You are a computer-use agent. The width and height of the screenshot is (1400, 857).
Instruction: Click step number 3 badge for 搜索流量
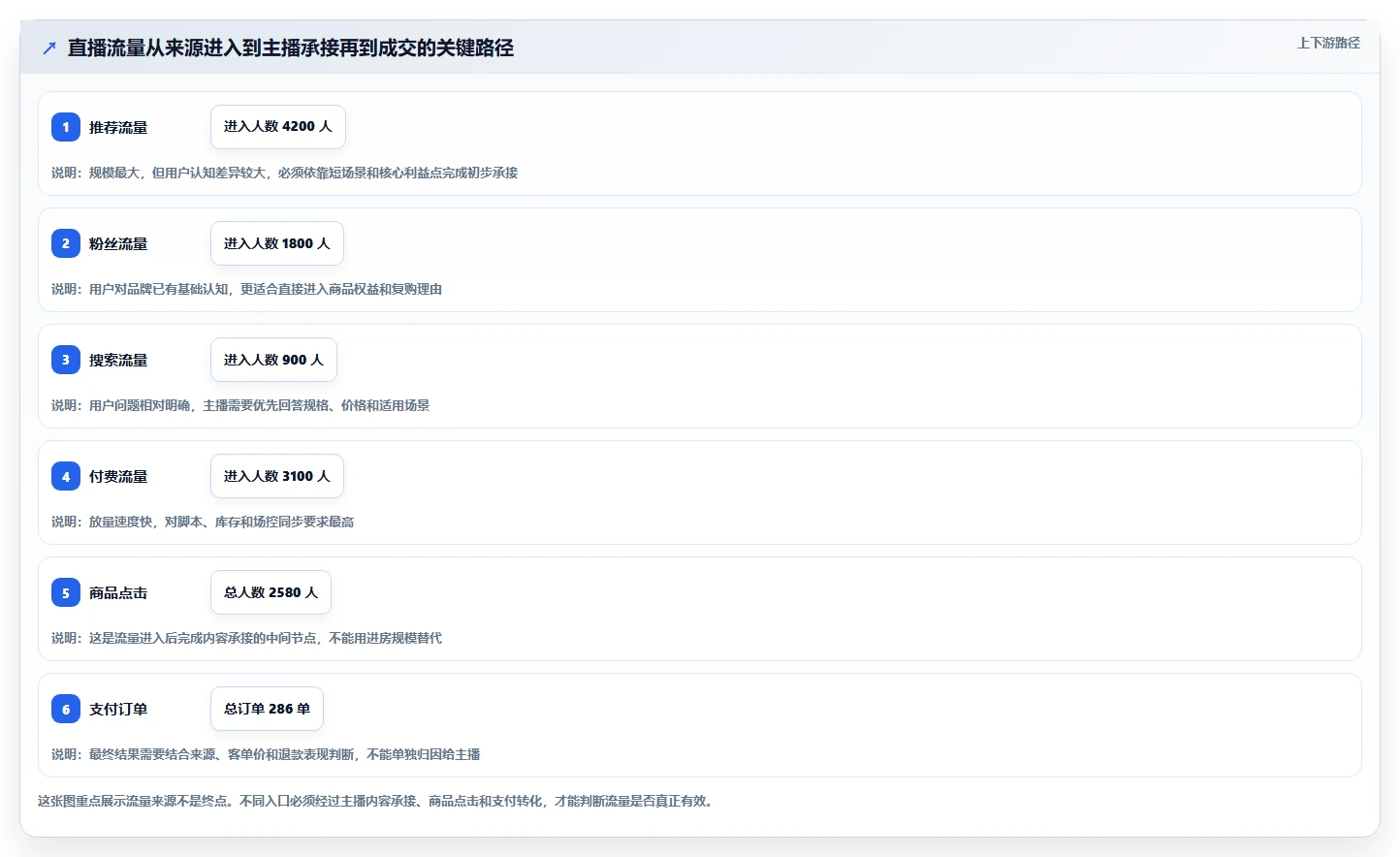click(66, 360)
